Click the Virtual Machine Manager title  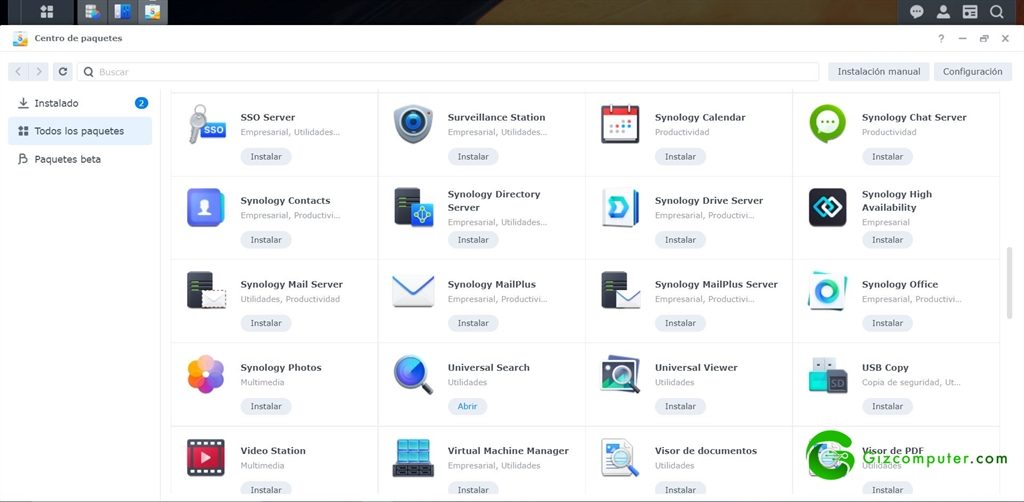point(508,450)
